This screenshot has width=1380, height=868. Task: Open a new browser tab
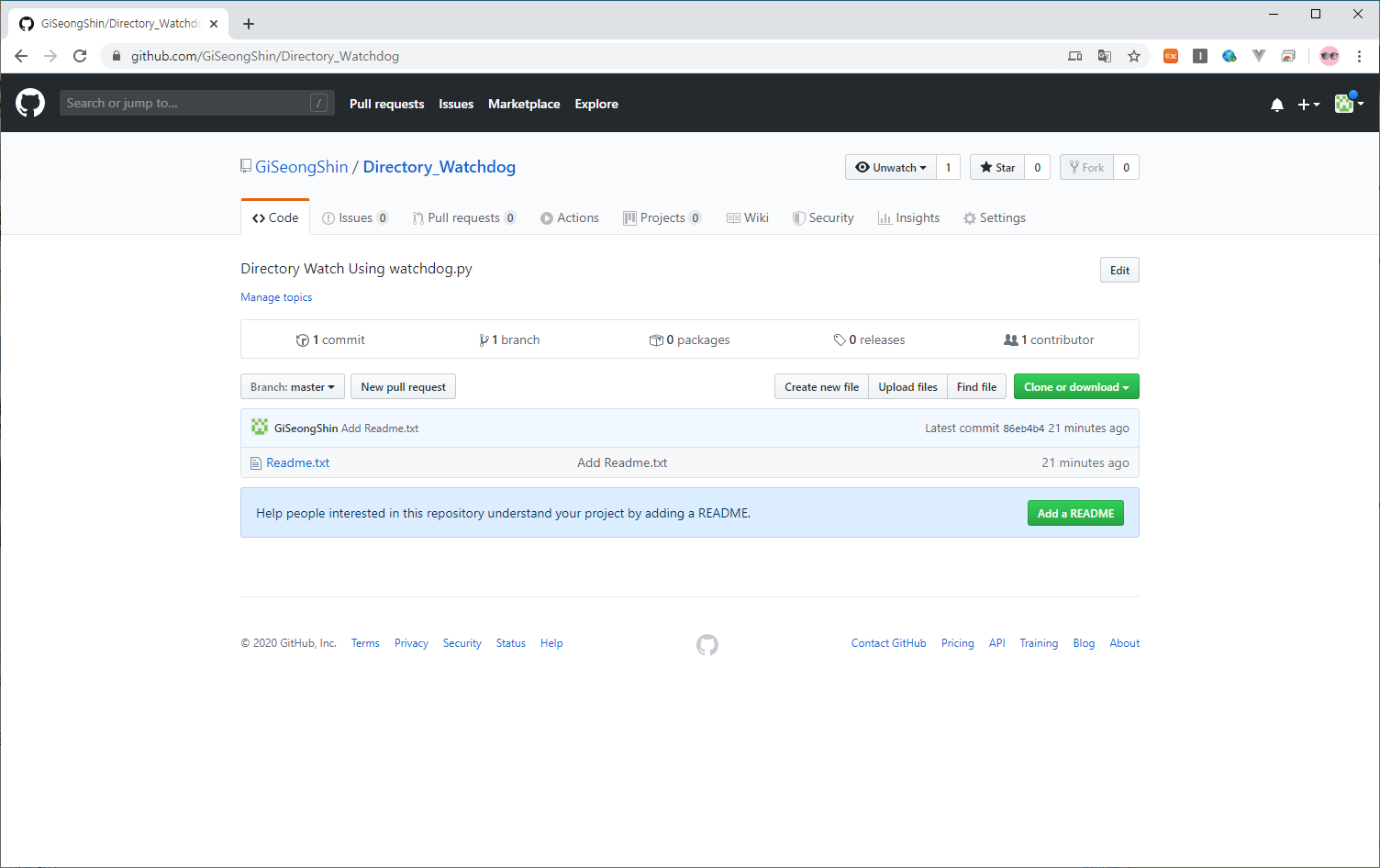click(x=249, y=24)
